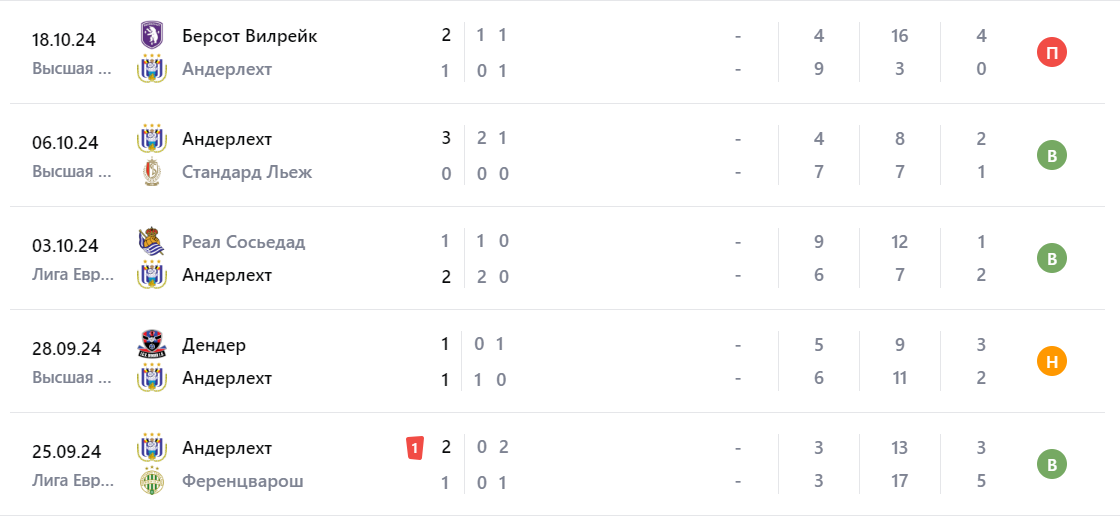Image resolution: width=1120 pixels, height=517 pixels.
Task: Click the Beerschot Wilrijk team logo
Action: [151, 36]
